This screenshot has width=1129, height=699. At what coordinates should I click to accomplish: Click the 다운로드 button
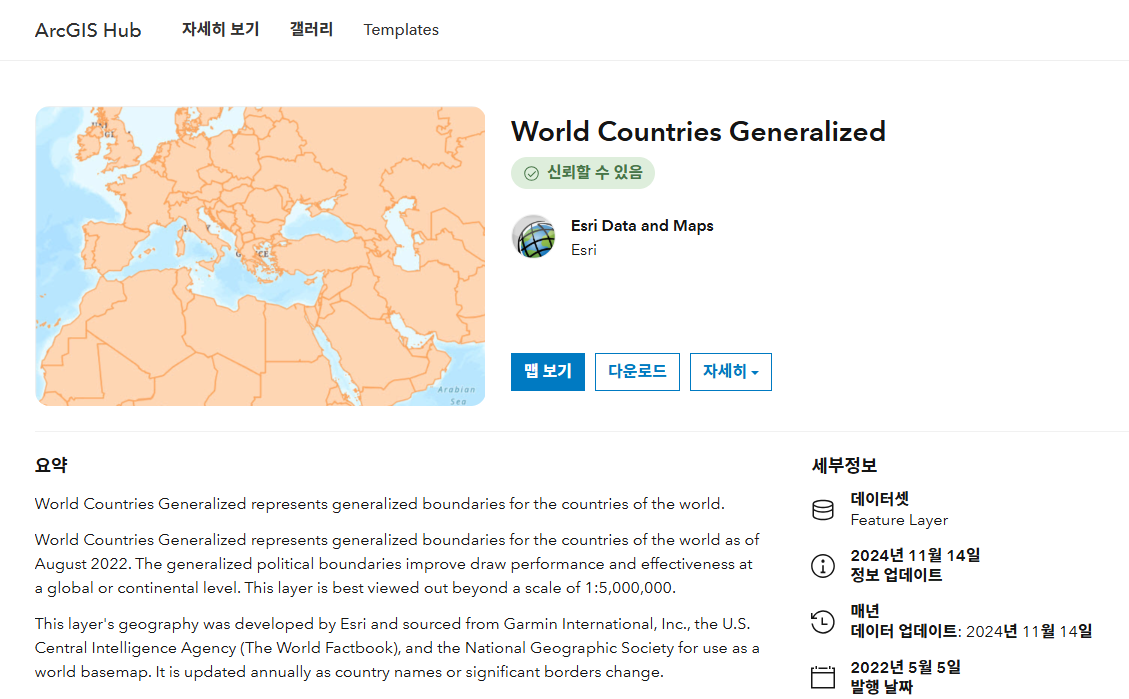(x=637, y=371)
